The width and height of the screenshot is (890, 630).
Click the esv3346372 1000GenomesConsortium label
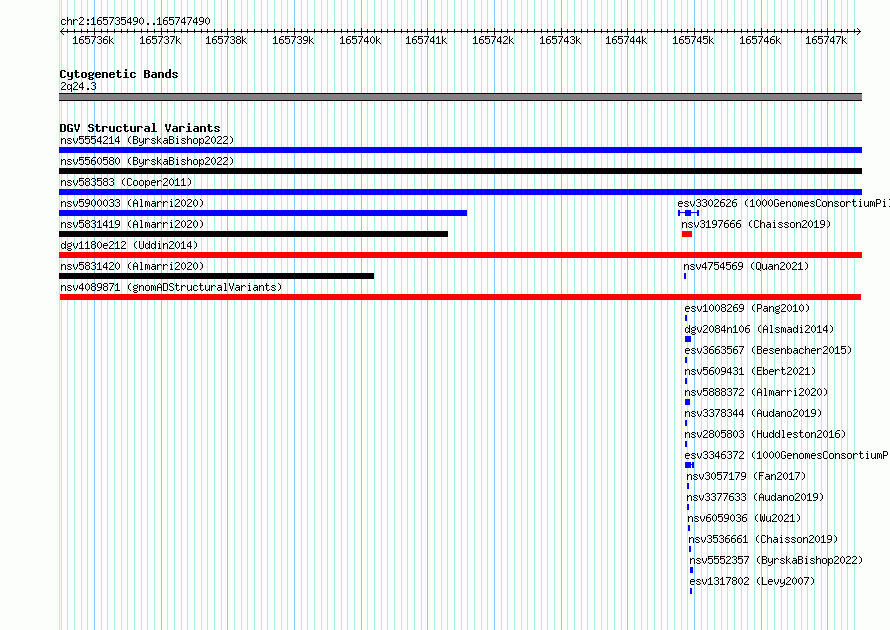(787, 455)
